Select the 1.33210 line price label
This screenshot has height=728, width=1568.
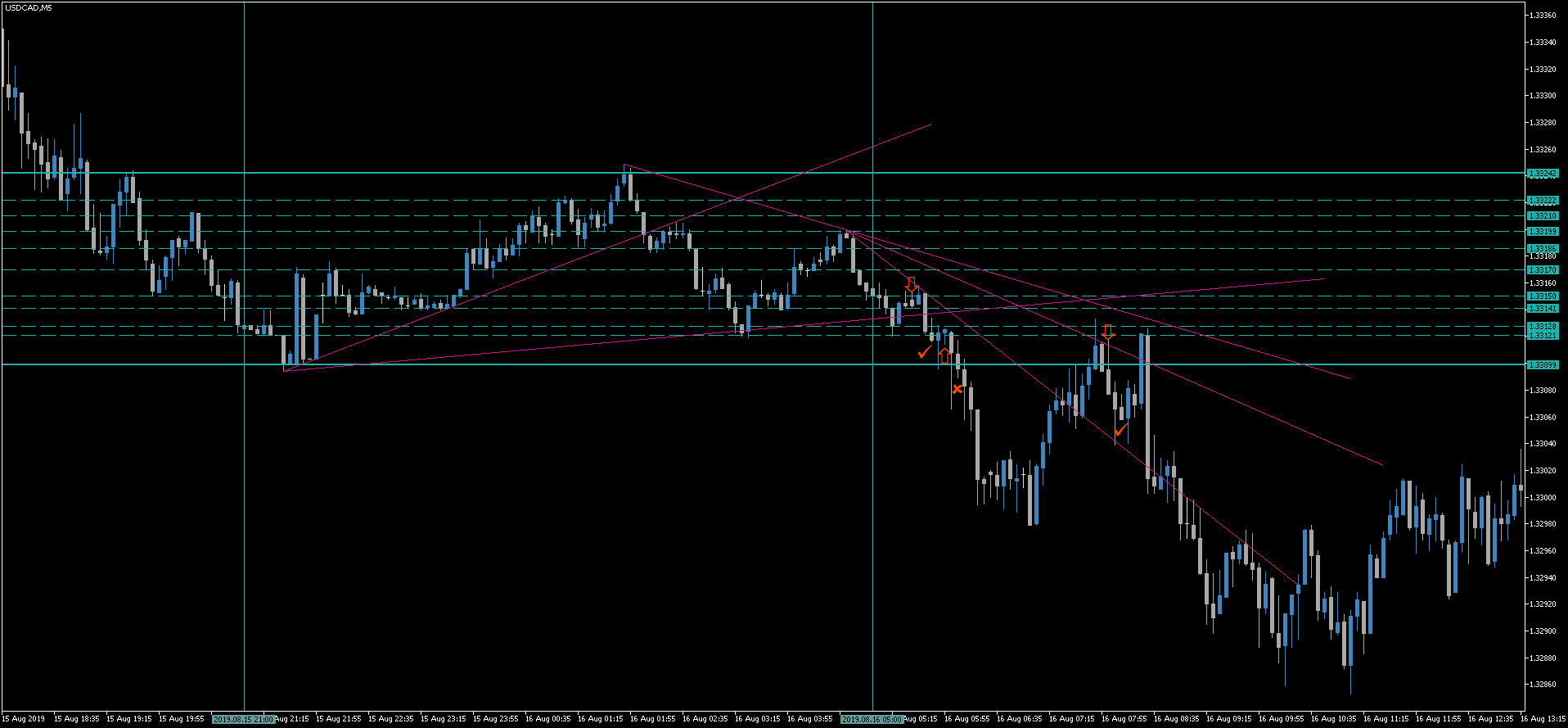[1543, 216]
